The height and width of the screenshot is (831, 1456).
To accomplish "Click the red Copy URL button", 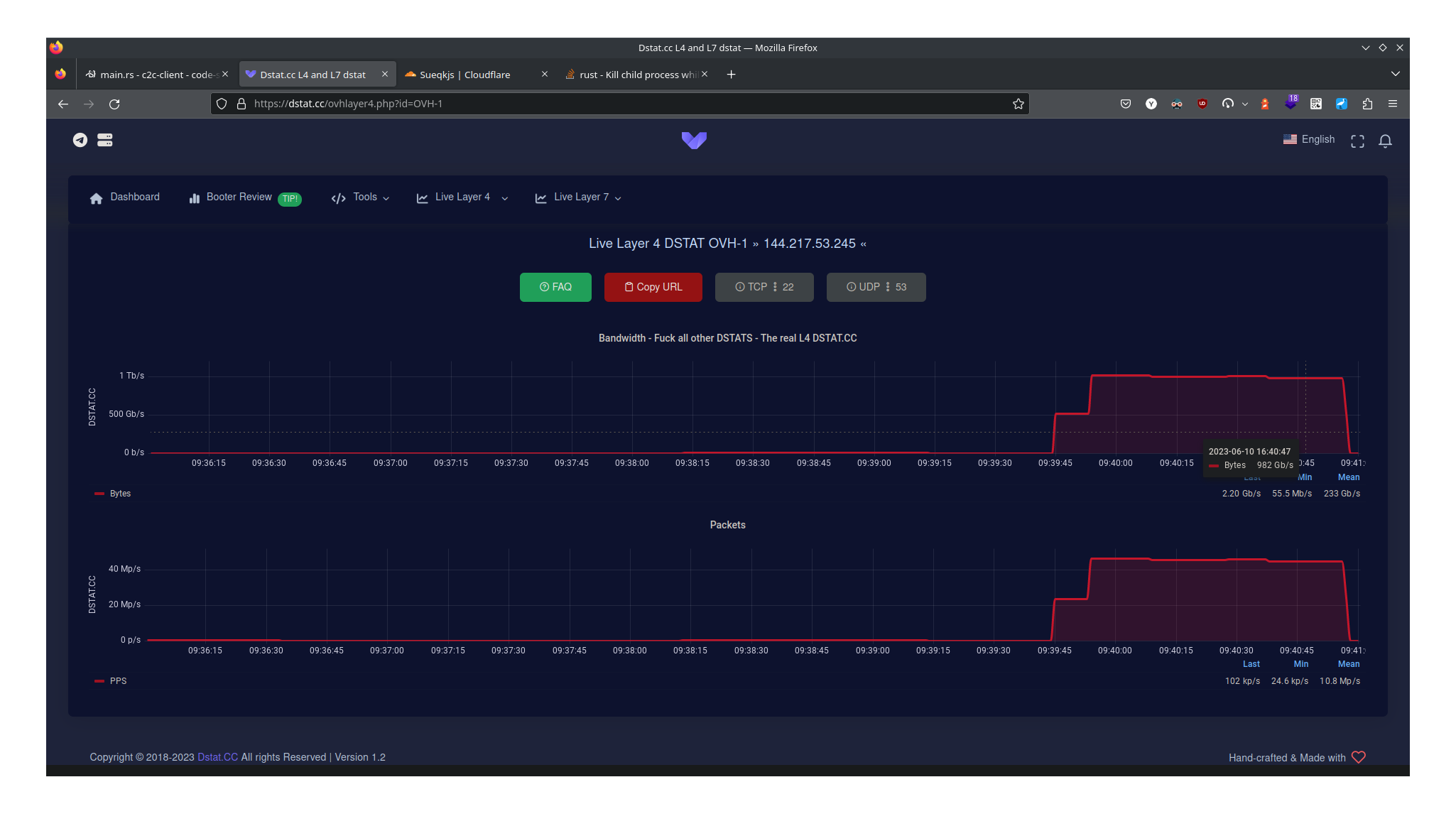I will [653, 287].
